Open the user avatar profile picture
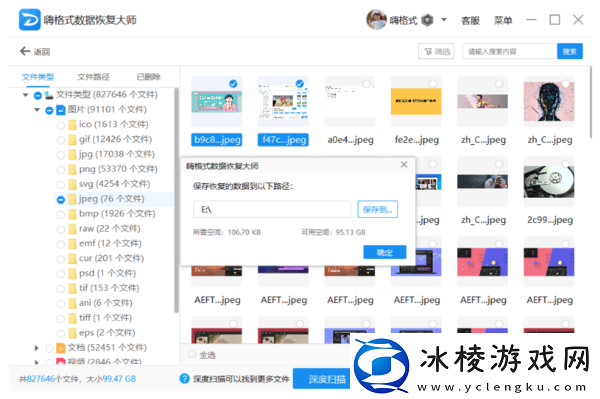The width and height of the screenshot is (600, 399). click(376, 20)
